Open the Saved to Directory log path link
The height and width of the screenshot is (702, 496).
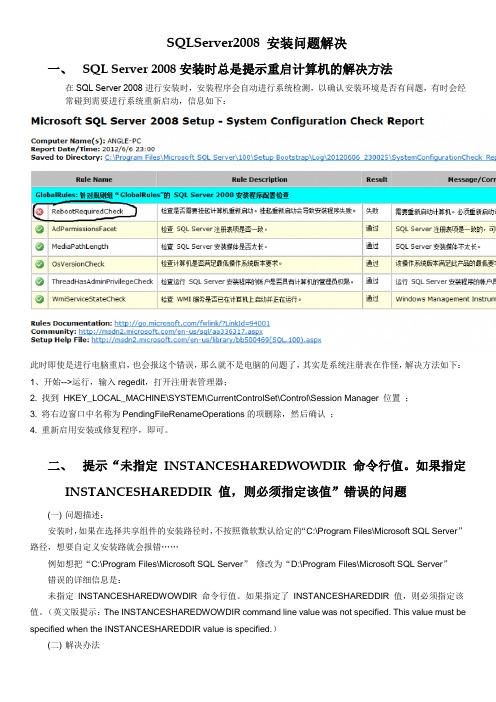tap(300, 158)
